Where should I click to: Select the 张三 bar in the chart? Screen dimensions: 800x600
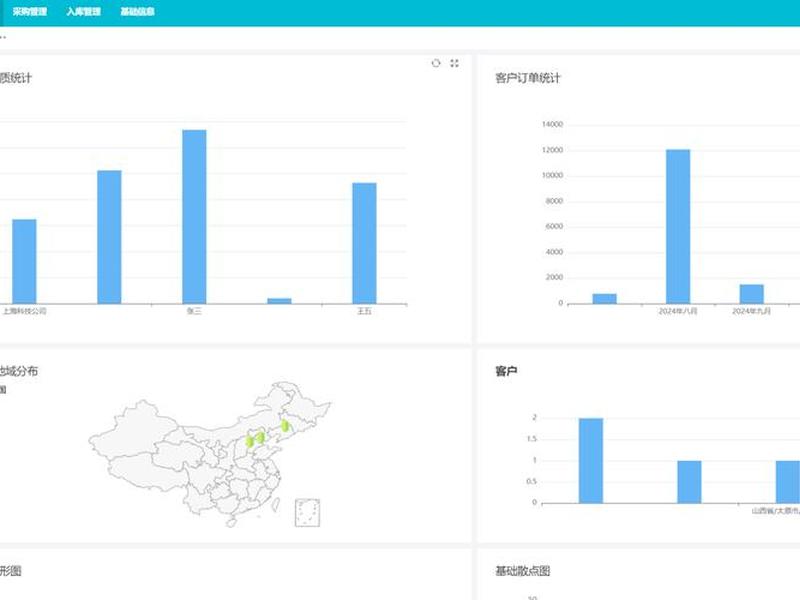[x=194, y=217]
